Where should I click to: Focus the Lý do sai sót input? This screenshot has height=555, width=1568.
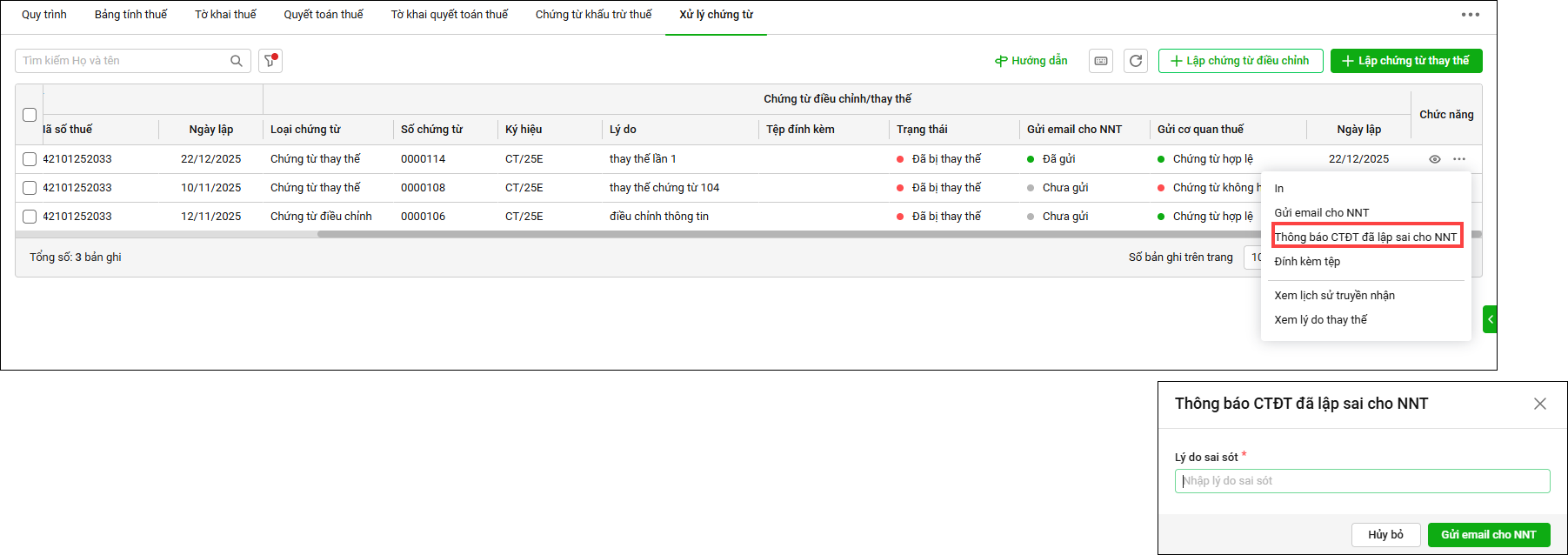tap(1362, 481)
